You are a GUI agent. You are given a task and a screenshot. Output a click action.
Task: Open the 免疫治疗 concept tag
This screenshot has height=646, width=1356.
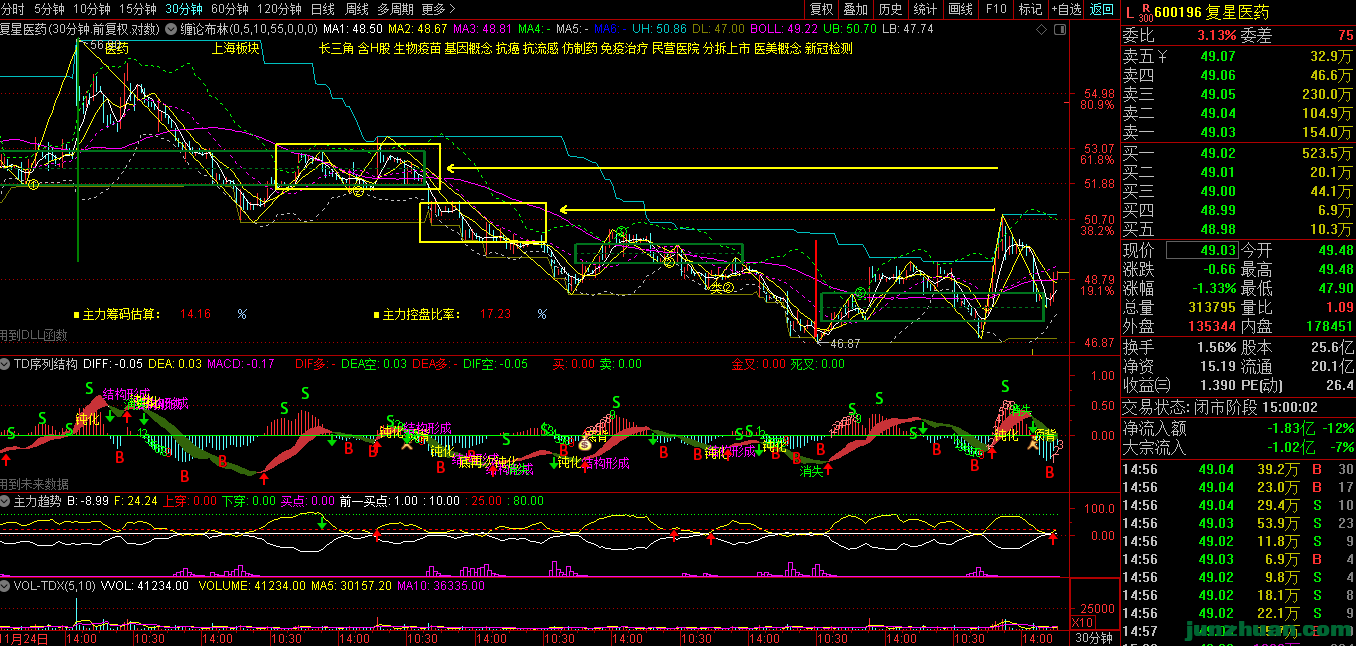[624, 48]
